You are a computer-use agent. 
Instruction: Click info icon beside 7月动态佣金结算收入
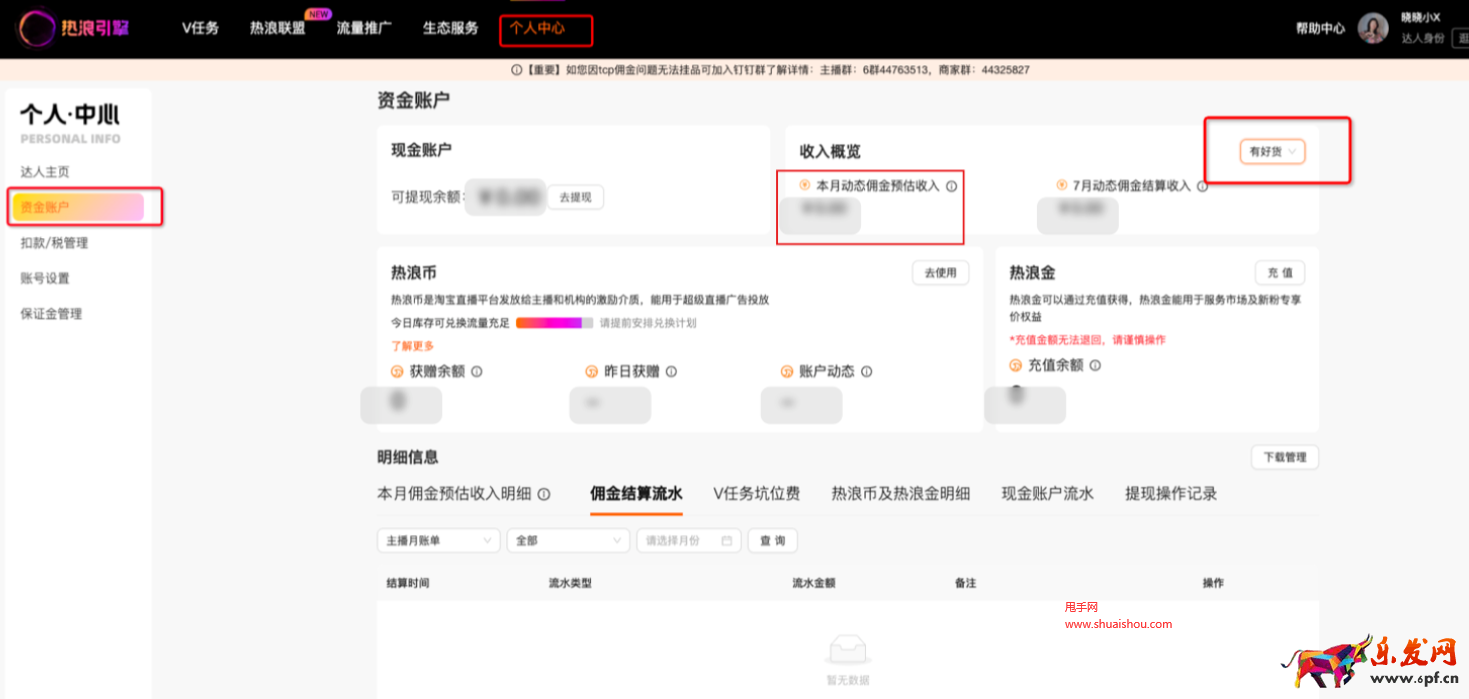pos(1201,185)
